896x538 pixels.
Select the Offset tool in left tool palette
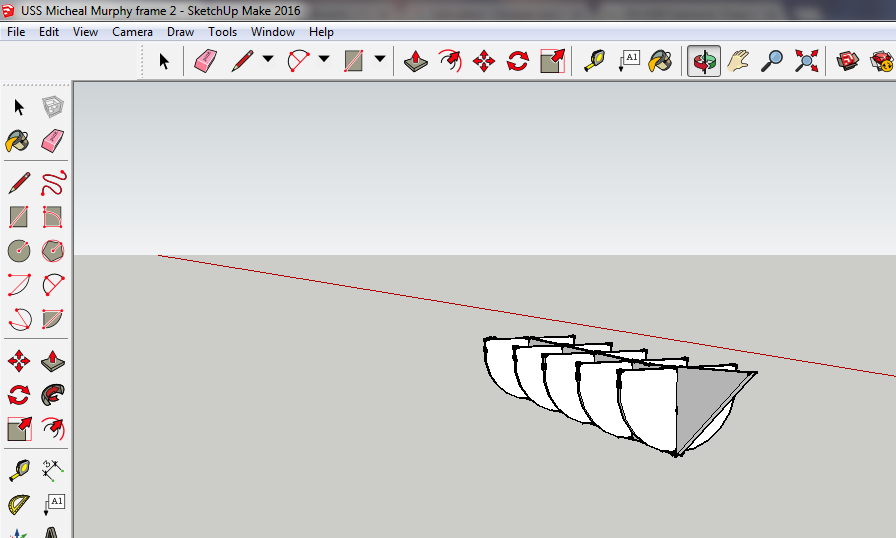[x=53, y=429]
